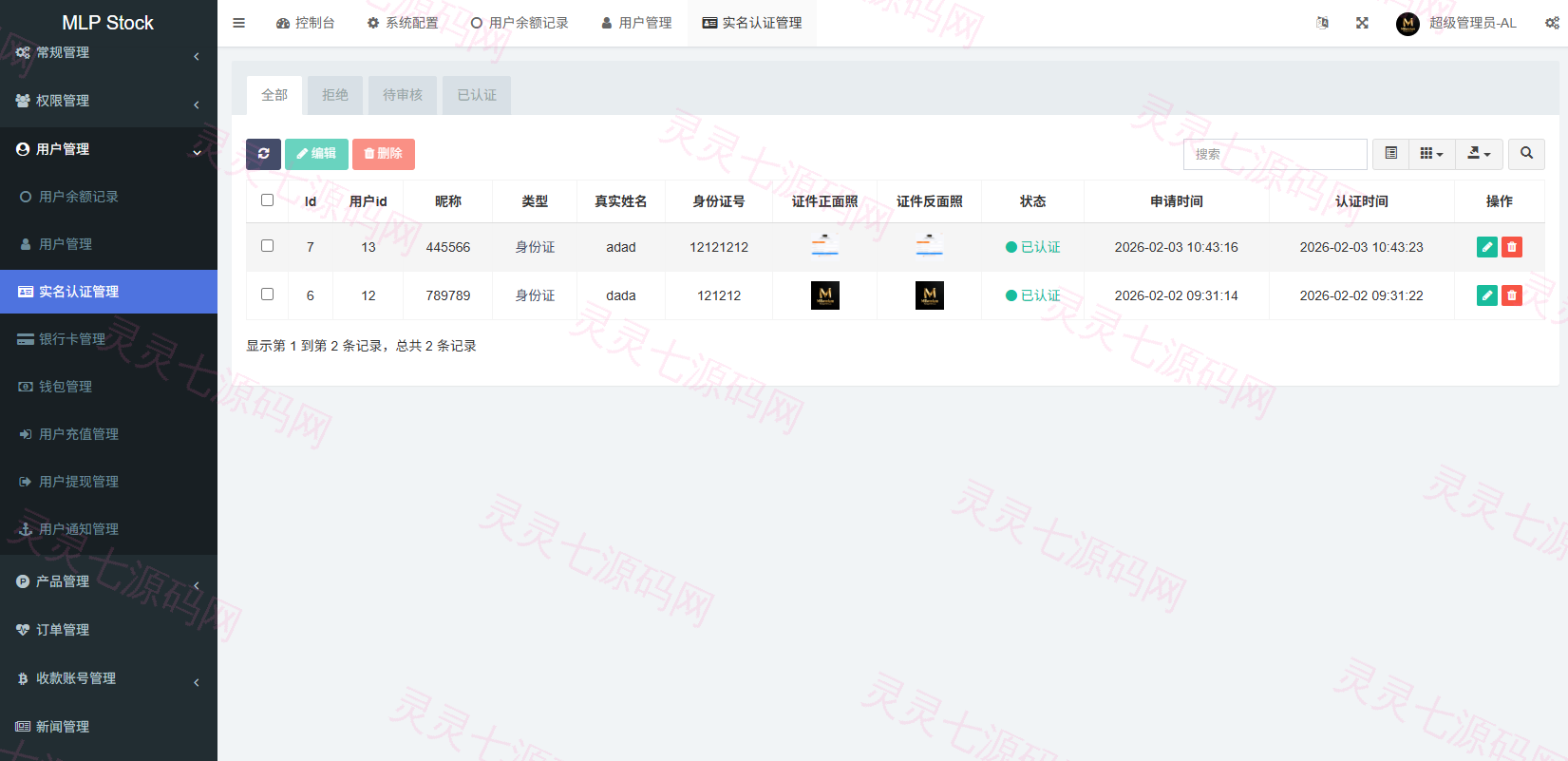This screenshot has width=1568, height=761.
Task: Expand 产品管理 in the sidebar
Action: (x=108, y=581)
